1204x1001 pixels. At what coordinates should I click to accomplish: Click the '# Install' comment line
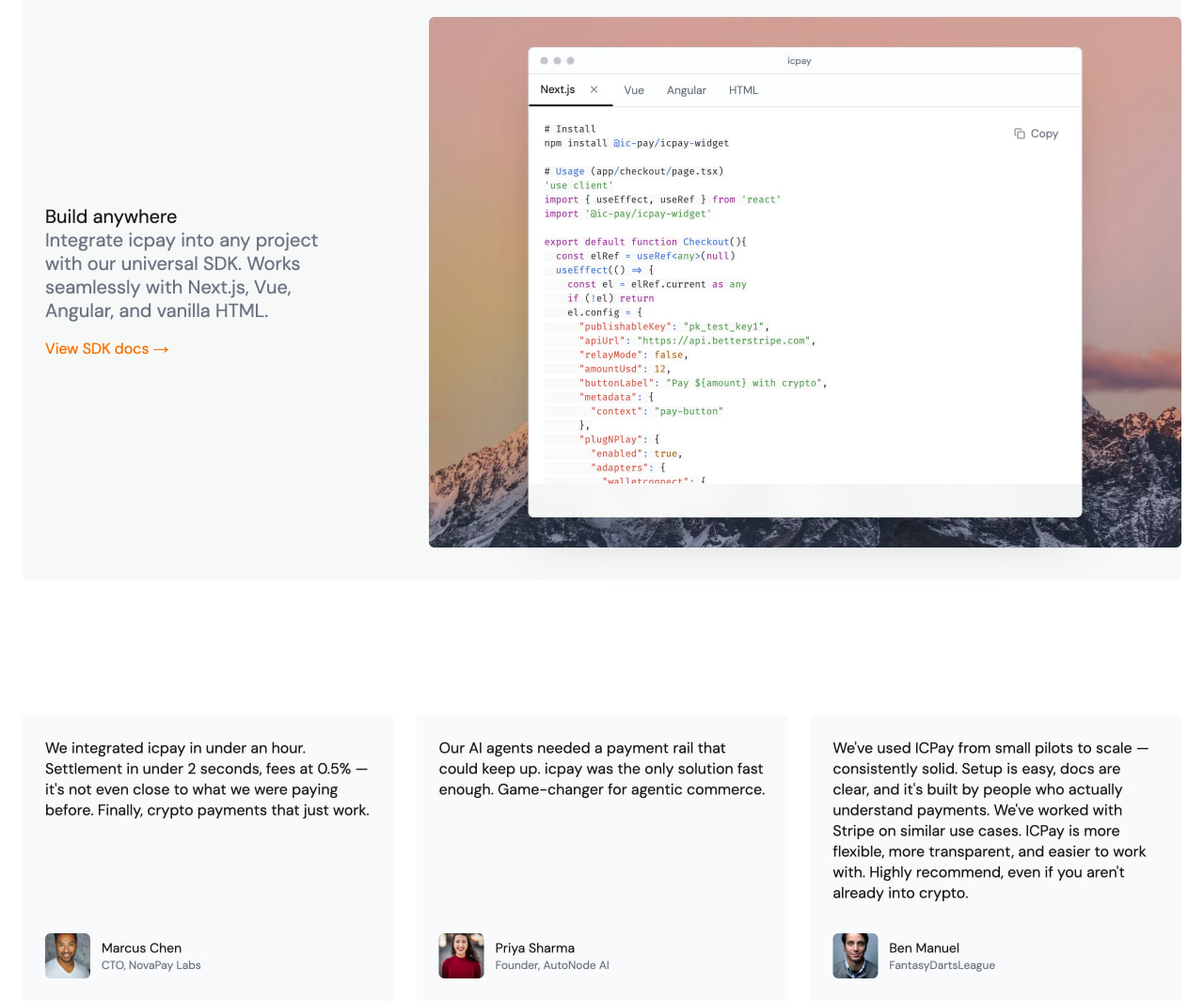pyautogui.click(x=570, y=129)
